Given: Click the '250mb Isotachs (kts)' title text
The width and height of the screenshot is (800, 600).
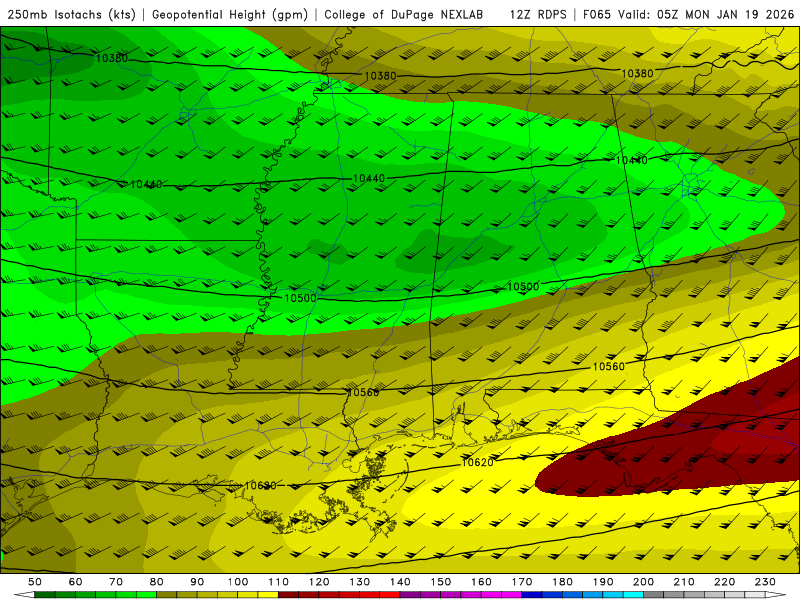Looking at the screenshot, I should pyautogui.click(x=71, y=15).
